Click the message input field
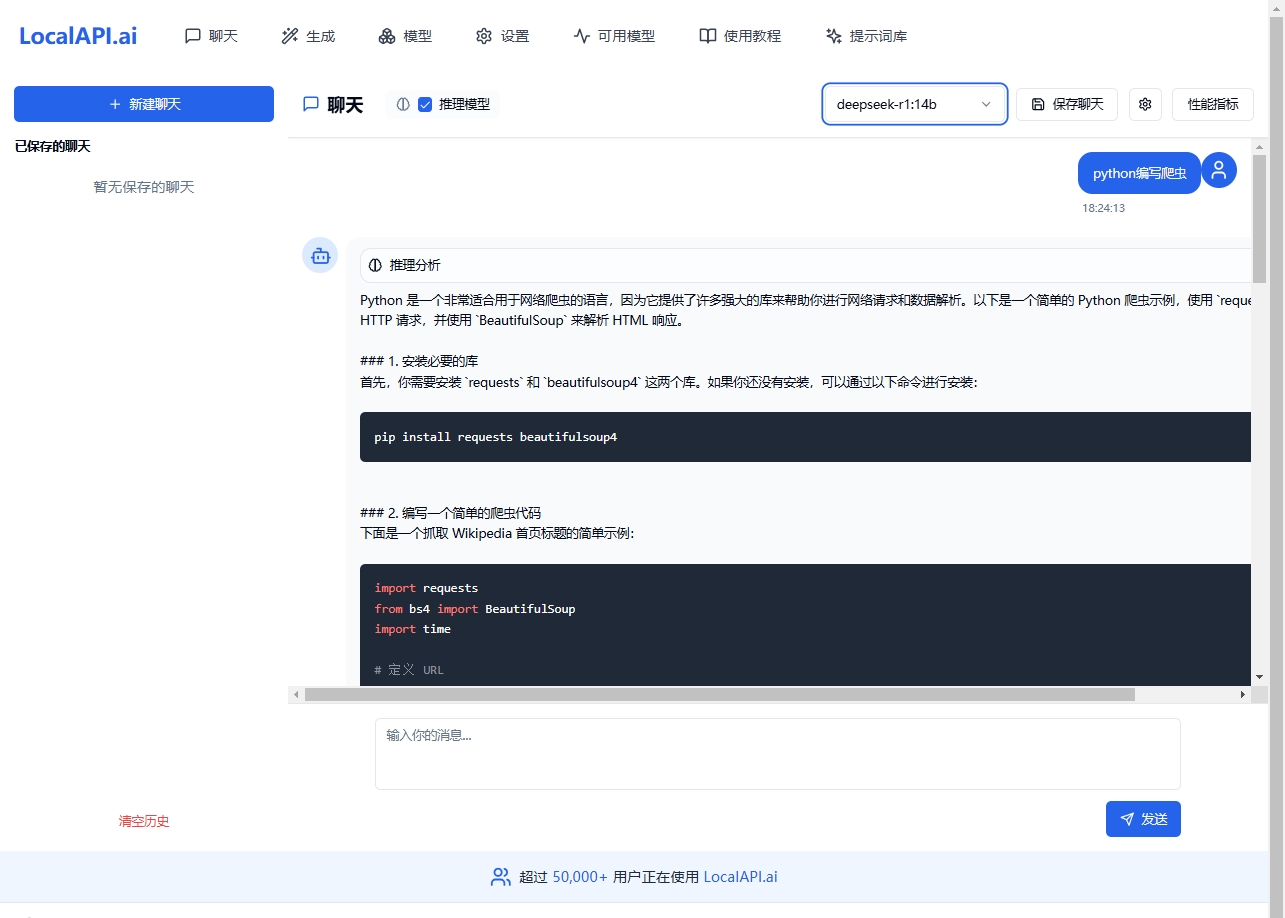1285x918 pixels. 777,753
